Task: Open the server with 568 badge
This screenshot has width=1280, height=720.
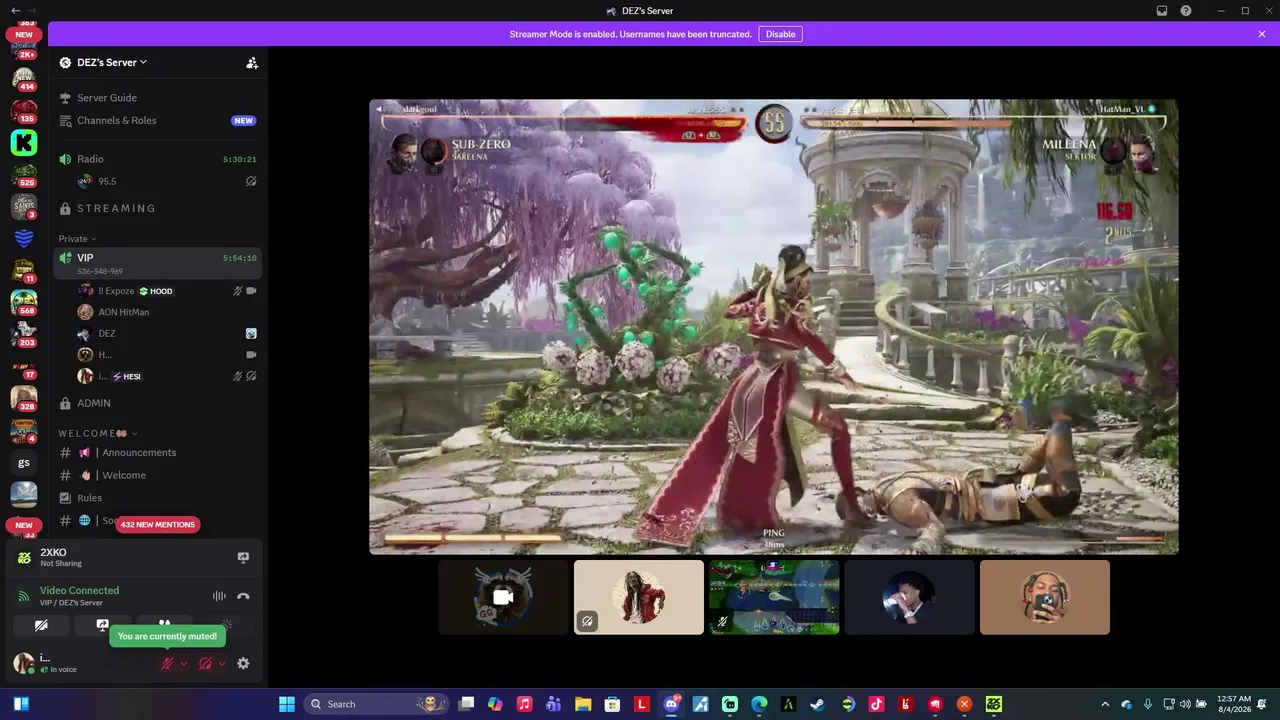Action: tap(24, 302)
